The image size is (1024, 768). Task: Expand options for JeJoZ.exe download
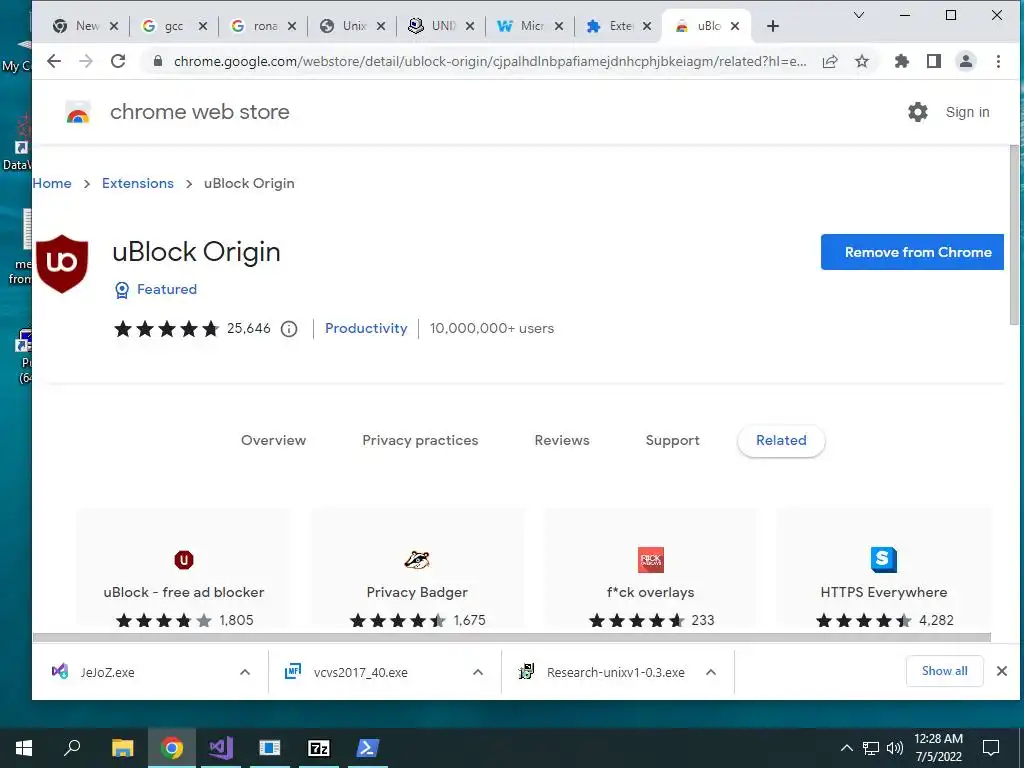[x=245, y=672]
